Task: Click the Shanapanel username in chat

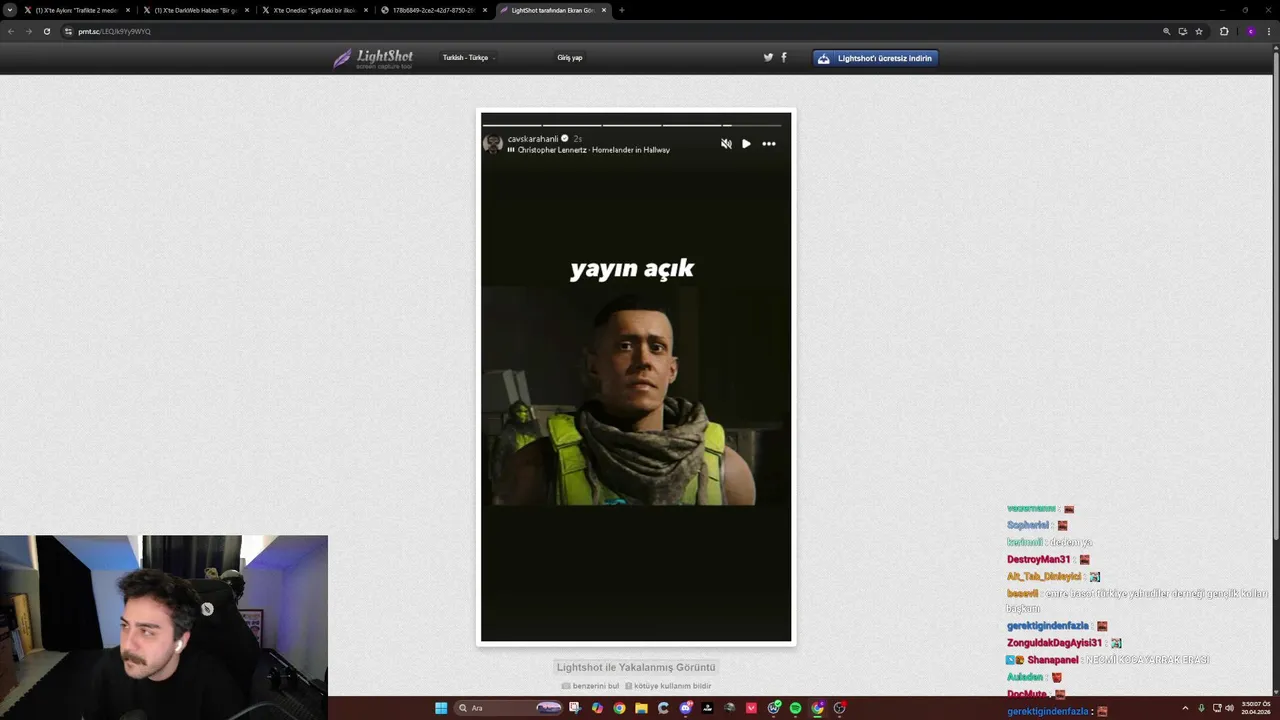Action: [x=1053, y=660]
